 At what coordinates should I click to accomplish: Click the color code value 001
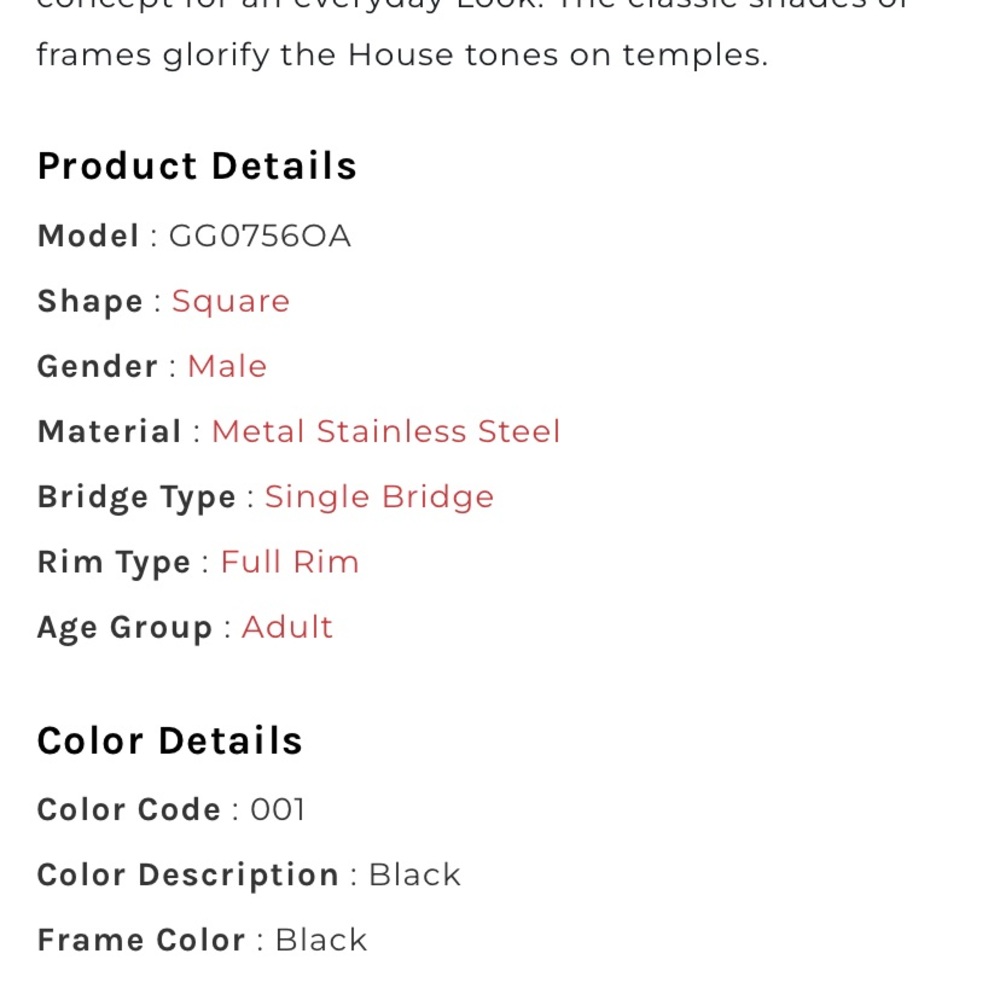pyautogui.click(x=277, y=809)
